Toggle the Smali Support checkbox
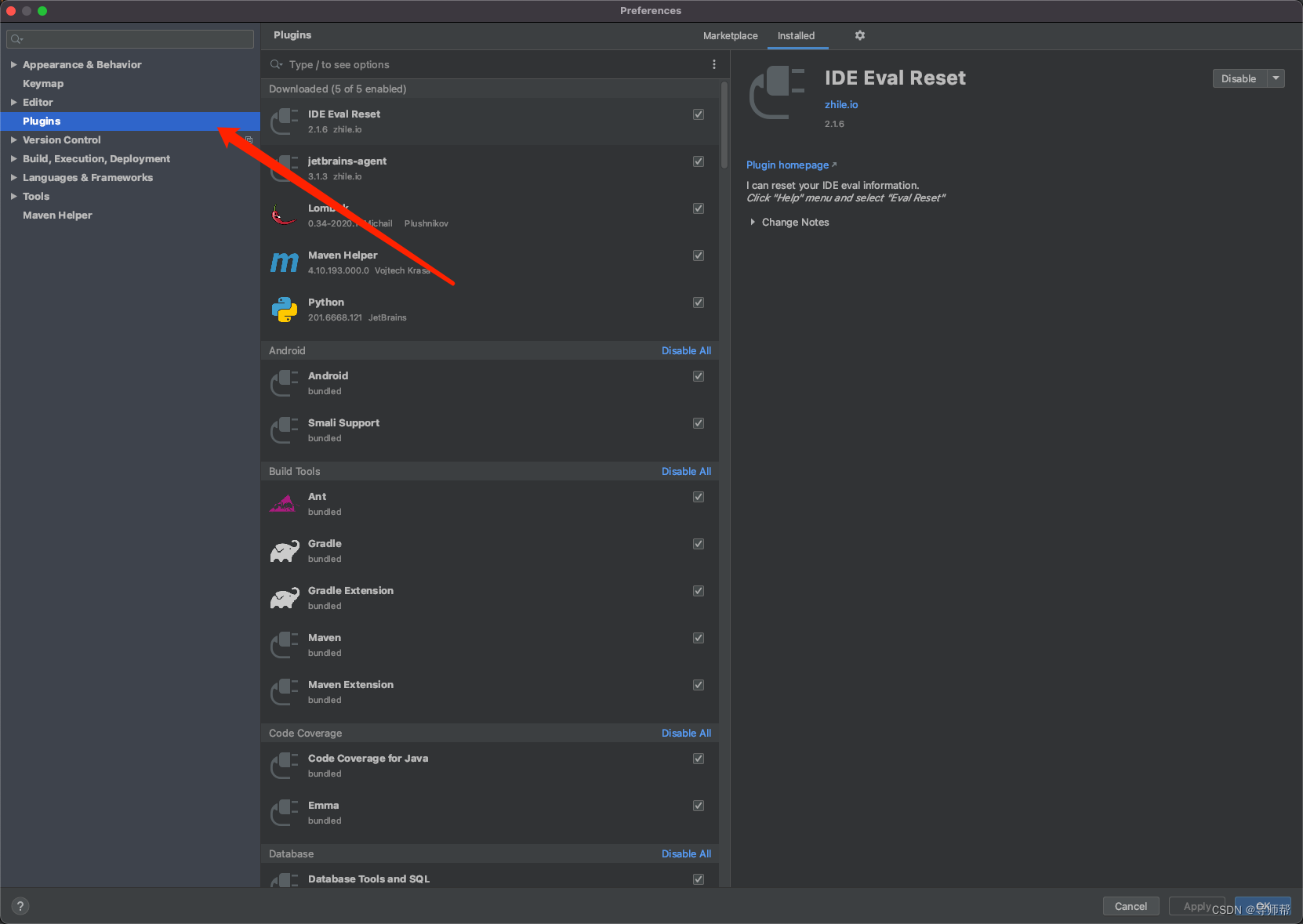Image resolution: width=1303 pixels, height=924 pixels. (699, 423)
